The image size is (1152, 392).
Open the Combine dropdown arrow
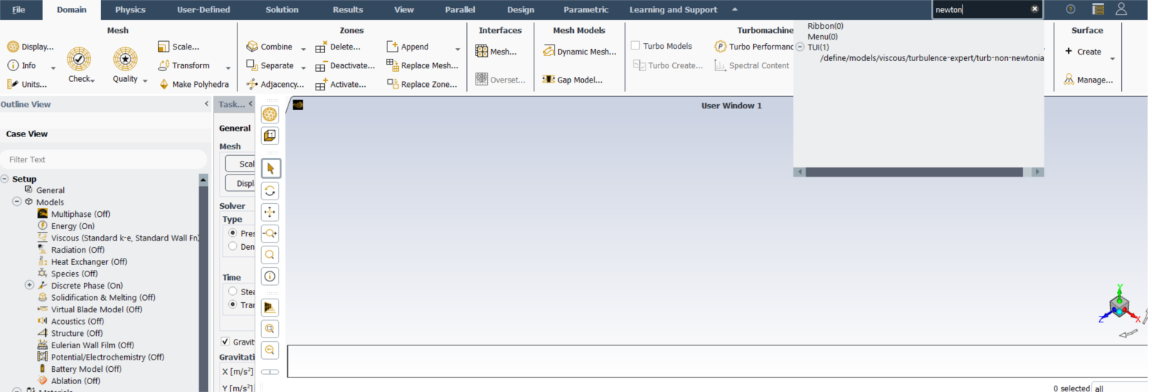pos(303,48)
